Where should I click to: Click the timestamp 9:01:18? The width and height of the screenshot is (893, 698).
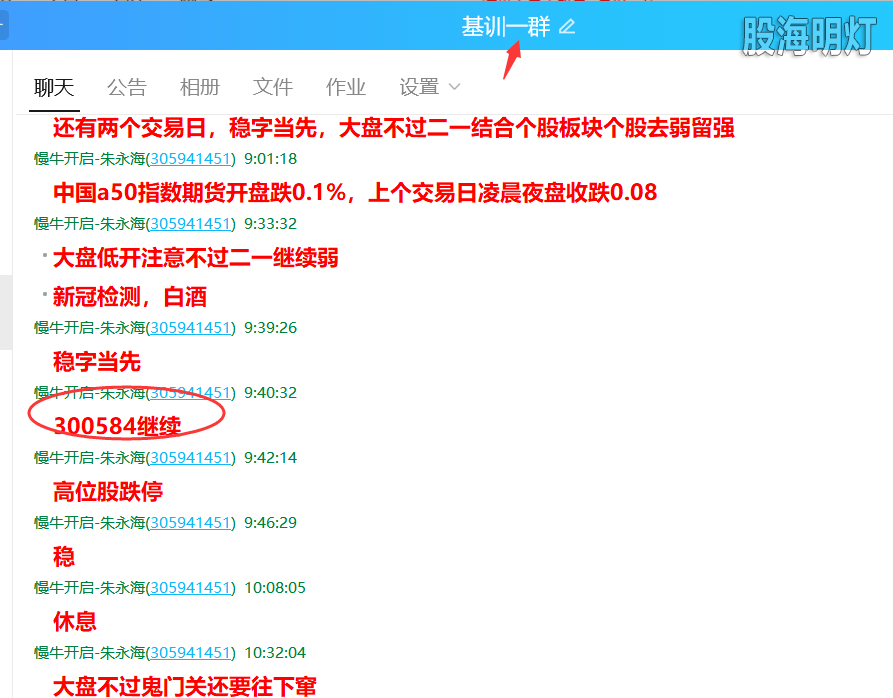271,159
